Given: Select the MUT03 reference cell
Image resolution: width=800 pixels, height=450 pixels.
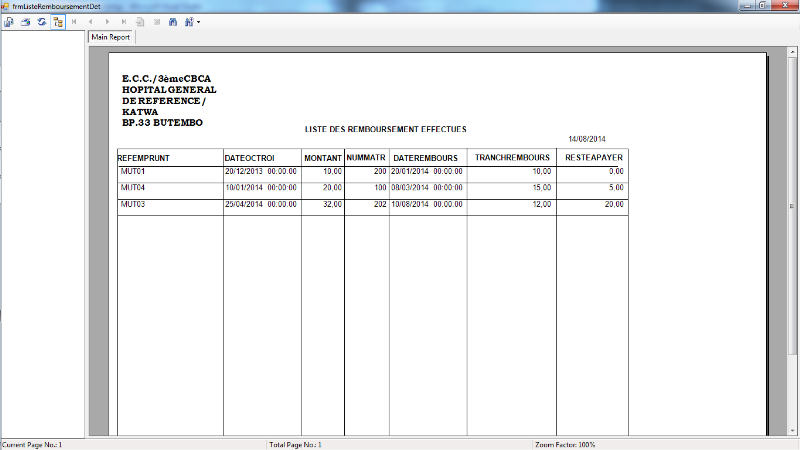Looking at the screenshot, I should [133, 204].
